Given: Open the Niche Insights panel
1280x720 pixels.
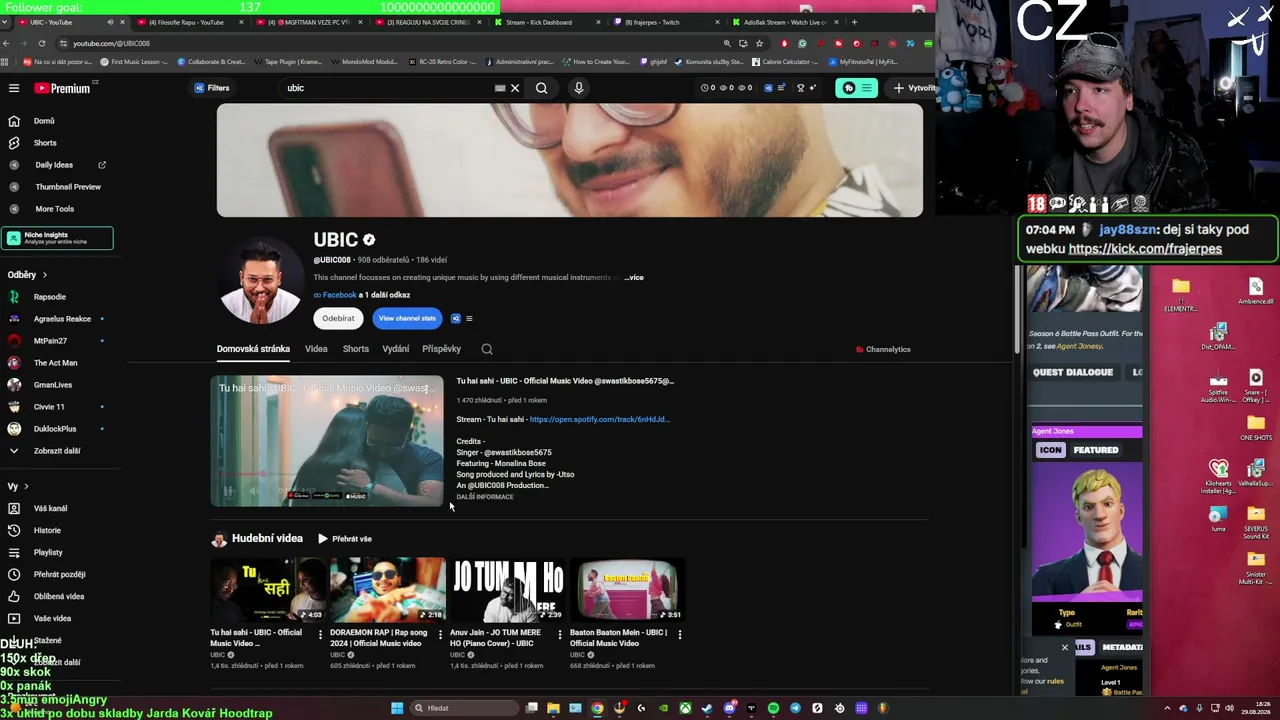Looking at the screenshot, I should click(58, 238).
